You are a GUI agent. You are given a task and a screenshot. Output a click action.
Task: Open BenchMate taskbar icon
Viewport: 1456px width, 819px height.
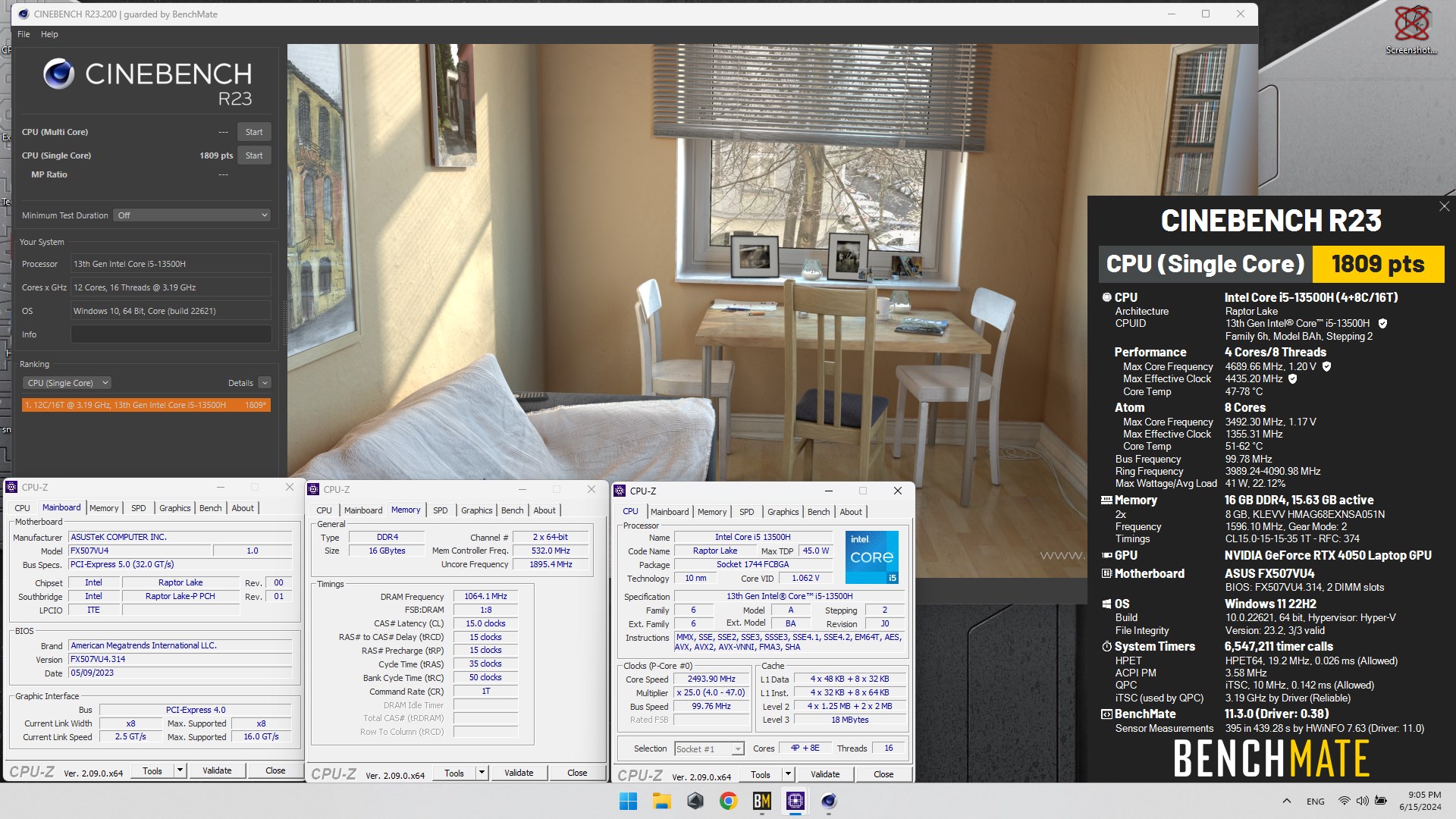(761, 801)
